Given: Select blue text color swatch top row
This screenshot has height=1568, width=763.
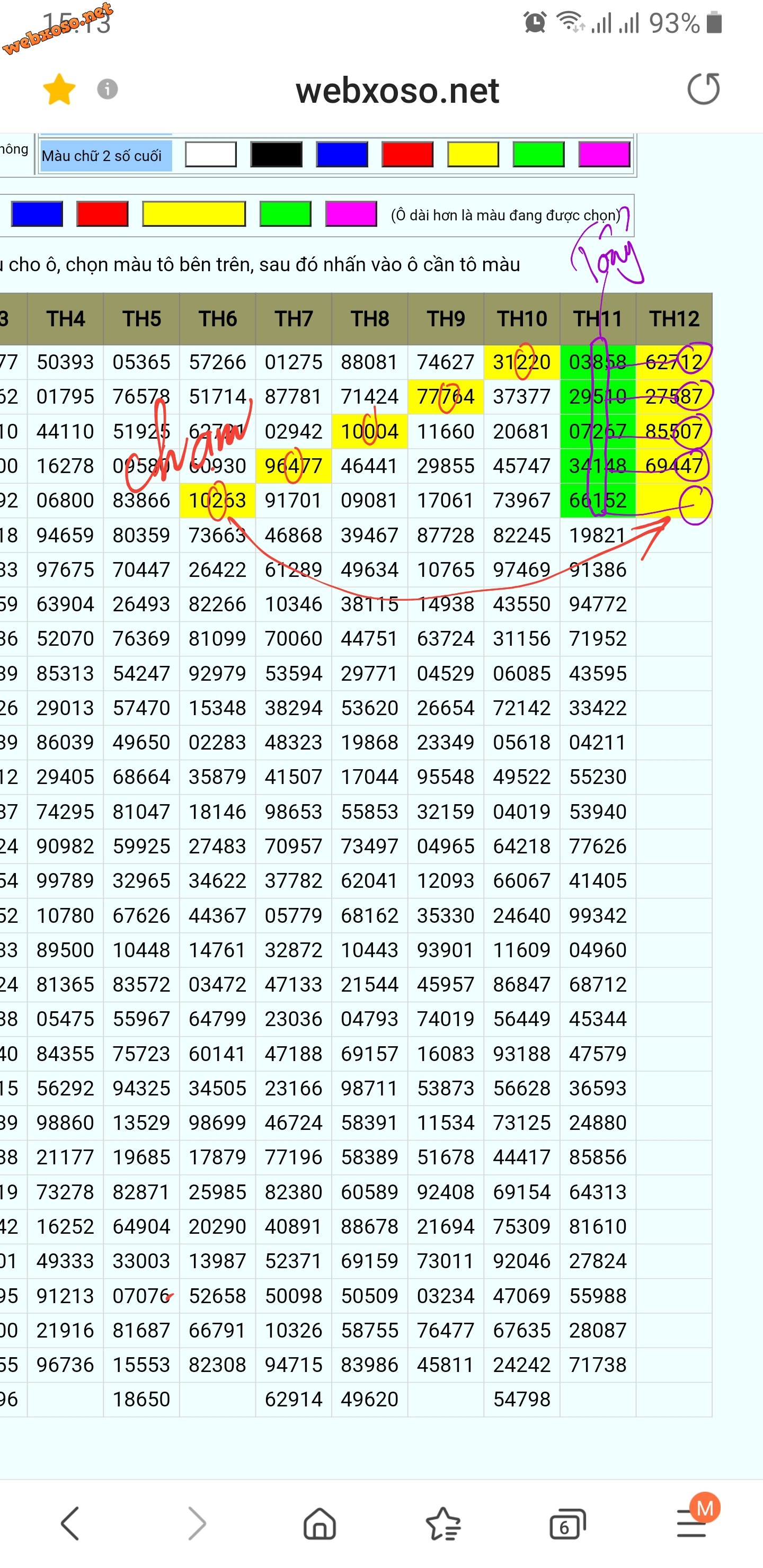Looking at the screenshot, I should pos(342,154).
